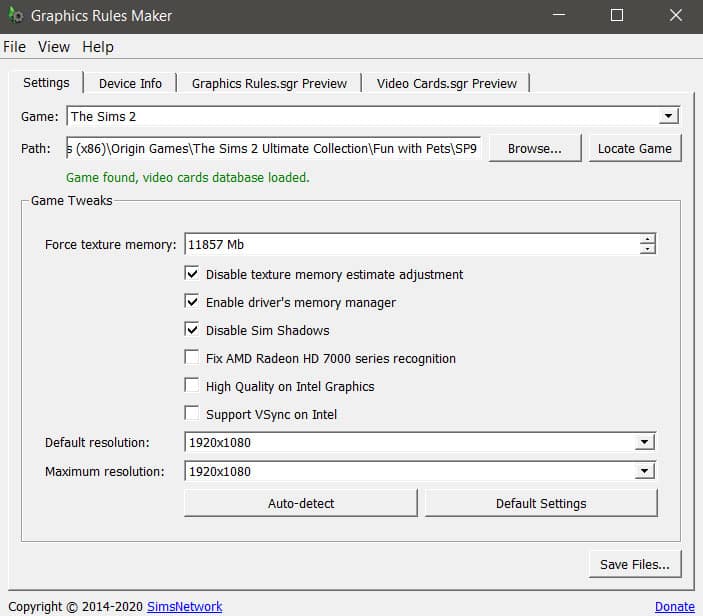This screenshot has width=703, height=616.
Task: Expand the Default resolution dropdown
Action: 645,442
